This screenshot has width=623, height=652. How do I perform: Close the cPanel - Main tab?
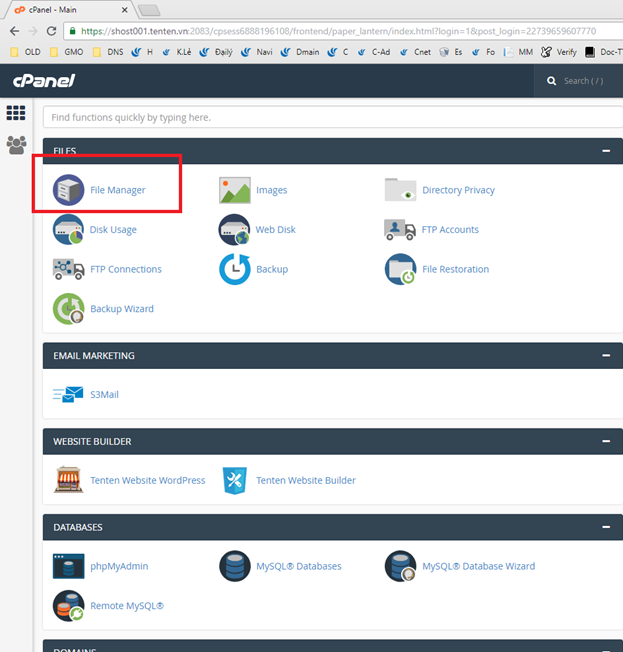[124, 10]
